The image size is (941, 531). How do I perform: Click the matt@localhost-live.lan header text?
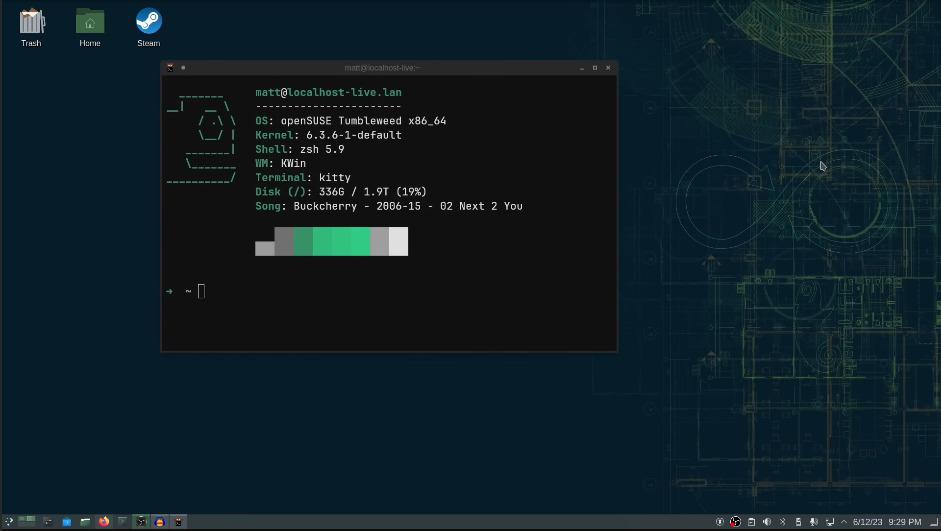[x=328, y=92]
